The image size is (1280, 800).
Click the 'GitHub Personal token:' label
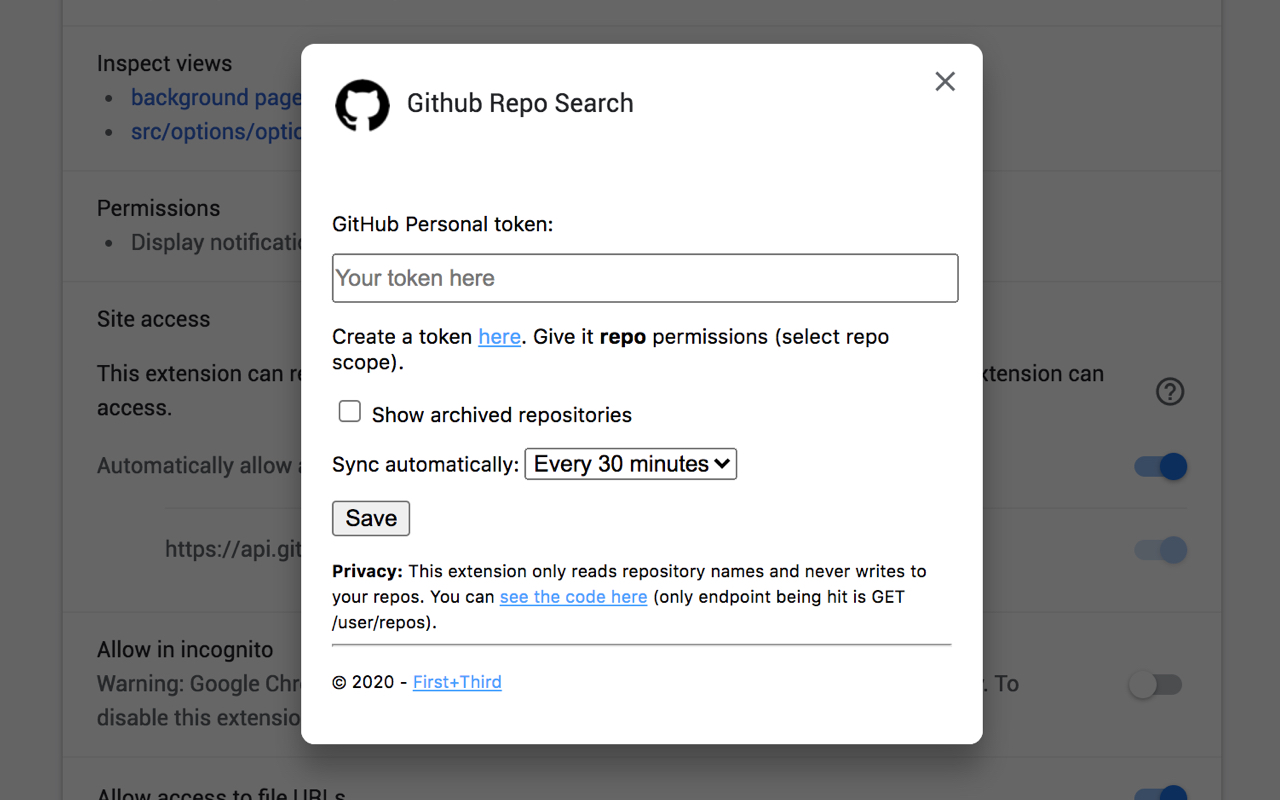click(x=443, y=224)
